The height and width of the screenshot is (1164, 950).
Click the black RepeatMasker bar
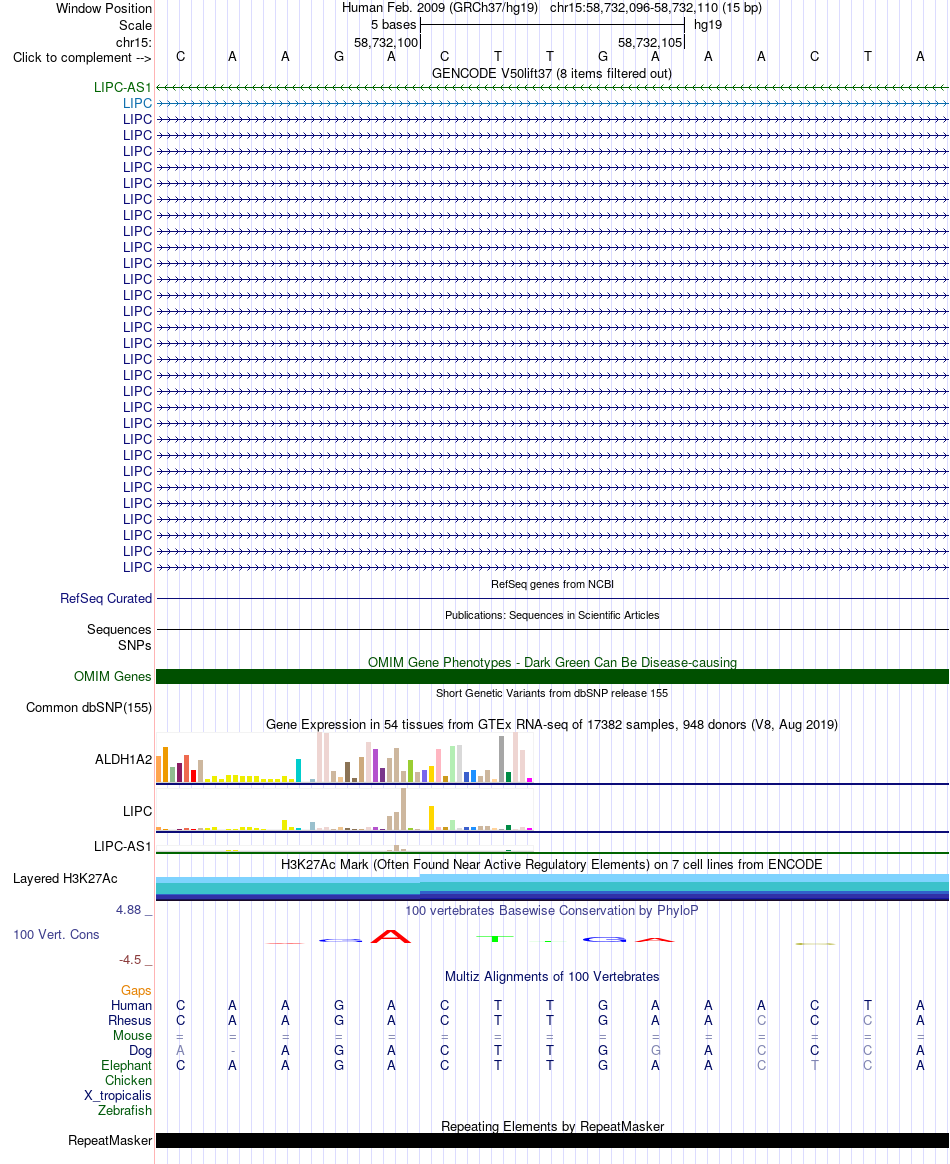coord(552,1140)
